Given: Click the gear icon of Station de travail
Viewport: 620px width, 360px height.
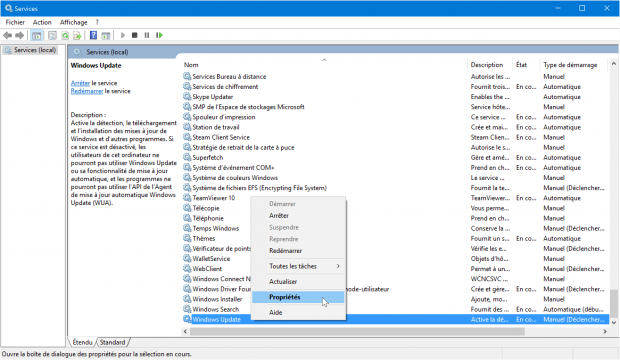Looking at the screenshot, I should click(187, 127).
